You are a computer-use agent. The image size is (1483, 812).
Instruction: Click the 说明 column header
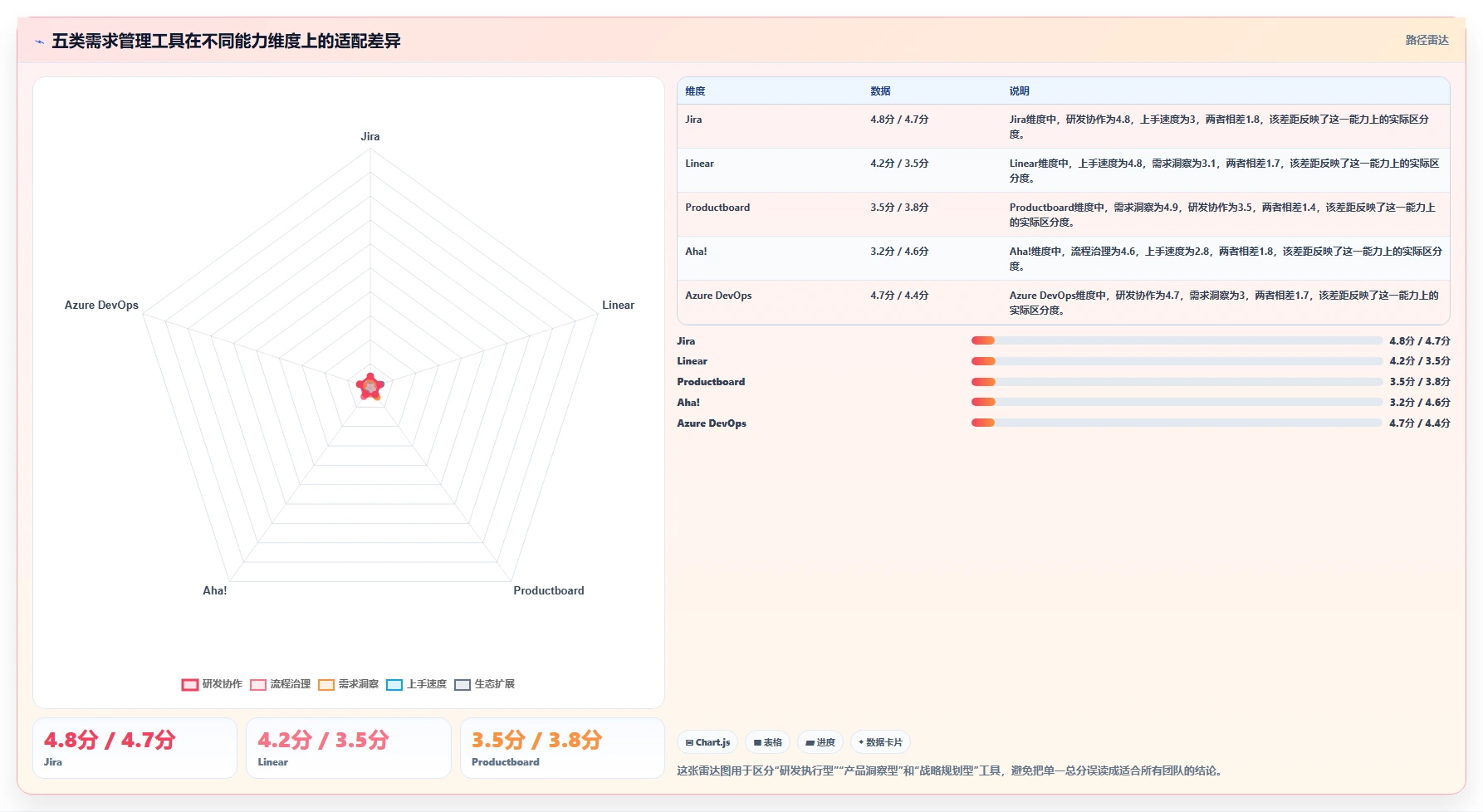point(1019,91)
